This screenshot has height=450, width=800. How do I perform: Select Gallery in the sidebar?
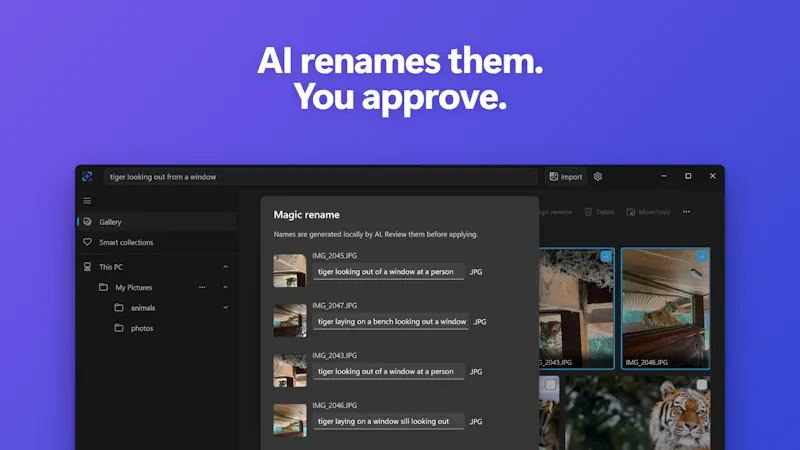[x=157, y=221]
